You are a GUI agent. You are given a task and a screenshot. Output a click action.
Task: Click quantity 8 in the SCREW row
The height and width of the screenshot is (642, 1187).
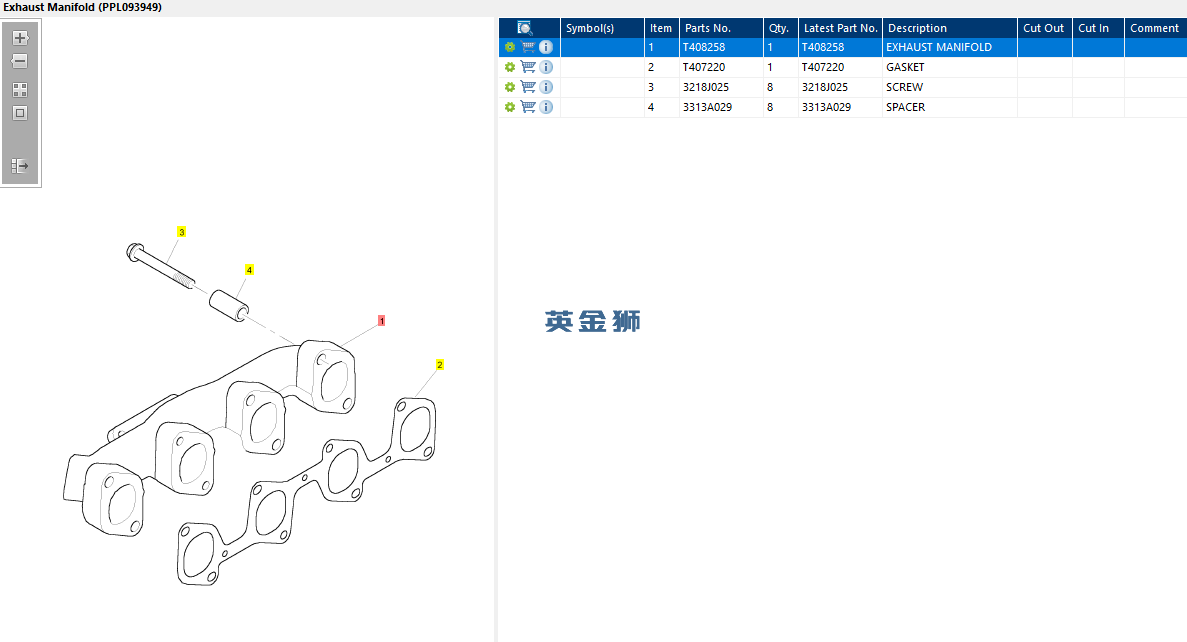click(x=770, y=87)
